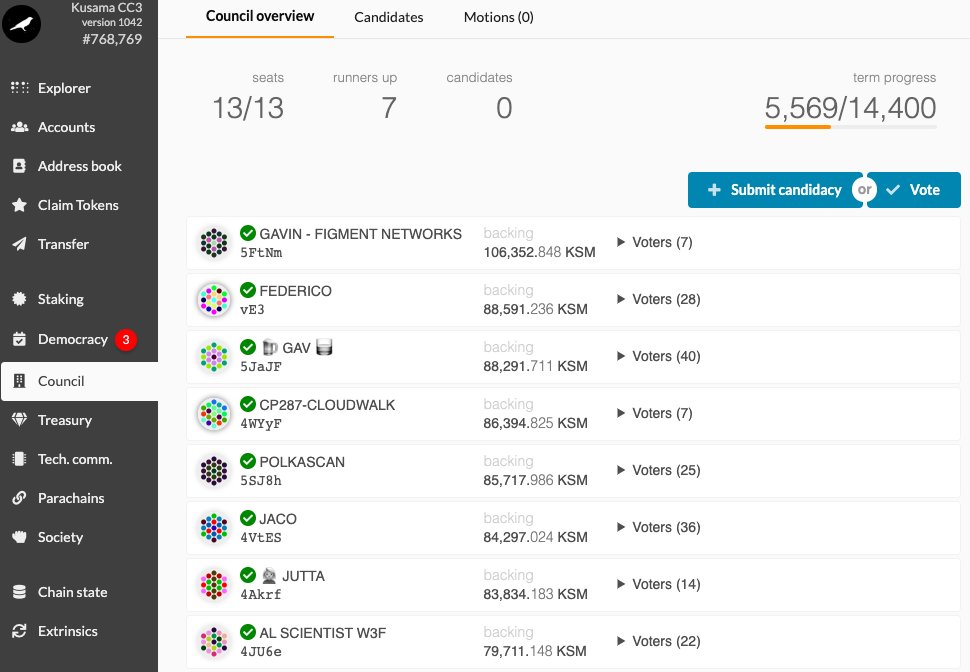Screen dimensions: 970x672
Task: Click address 4VtES under JACO
Action: [x=261, y=537]
